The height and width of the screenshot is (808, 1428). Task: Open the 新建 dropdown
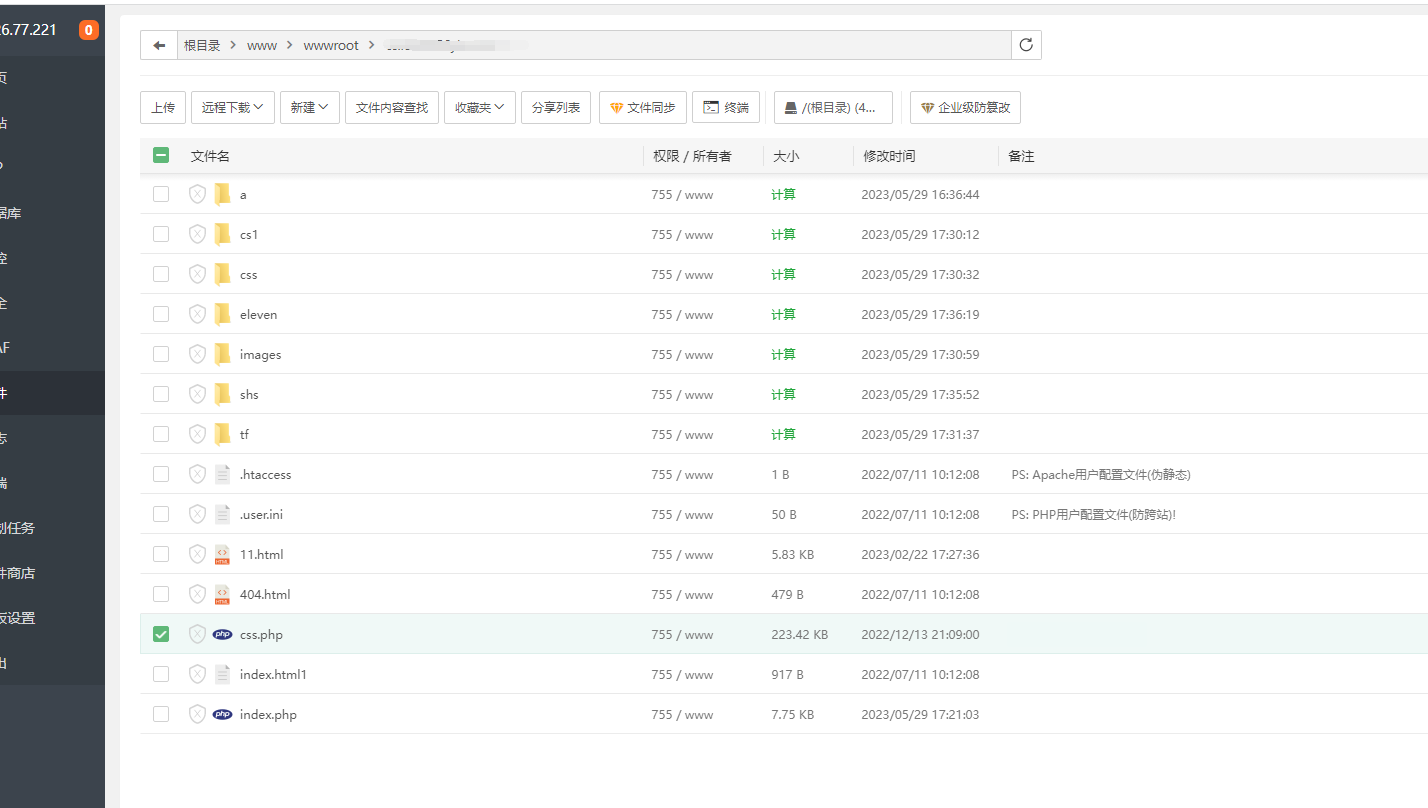pos(310,107)
